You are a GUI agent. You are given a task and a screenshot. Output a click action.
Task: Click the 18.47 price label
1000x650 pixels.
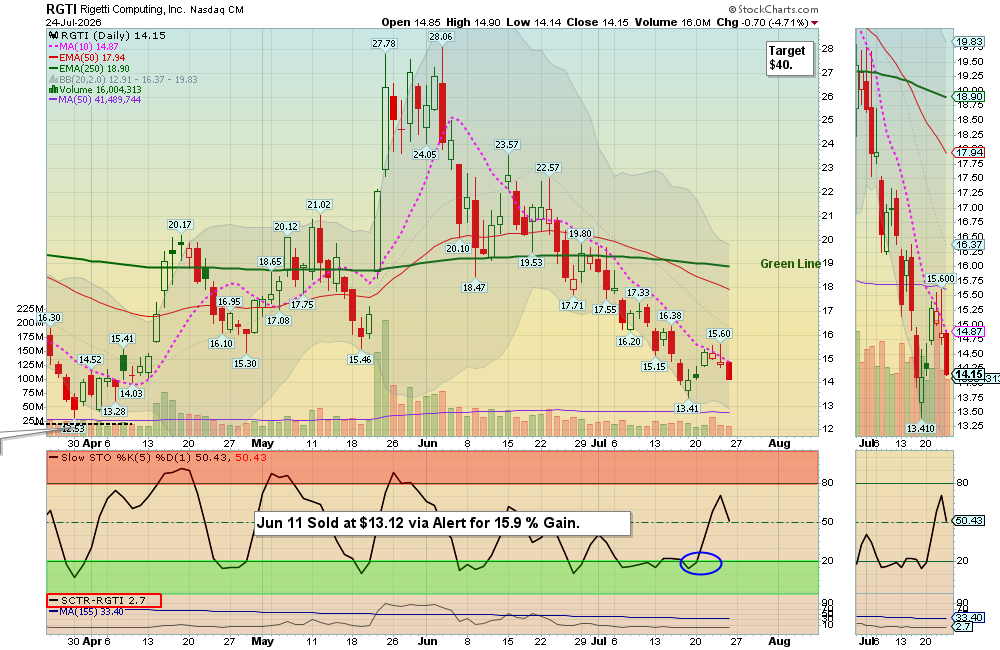click(x=474, y=287)
